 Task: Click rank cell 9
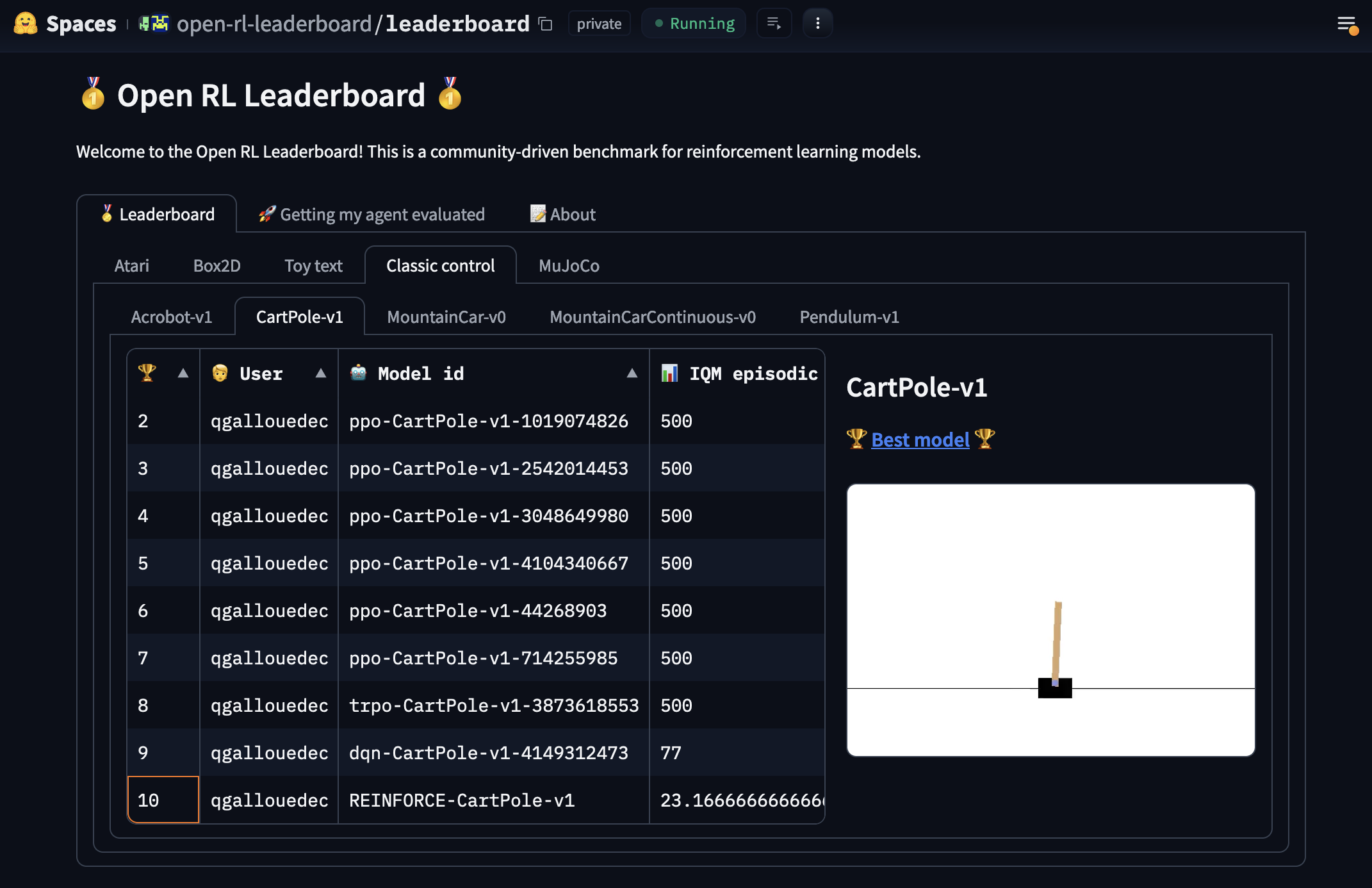click(163, 753)
